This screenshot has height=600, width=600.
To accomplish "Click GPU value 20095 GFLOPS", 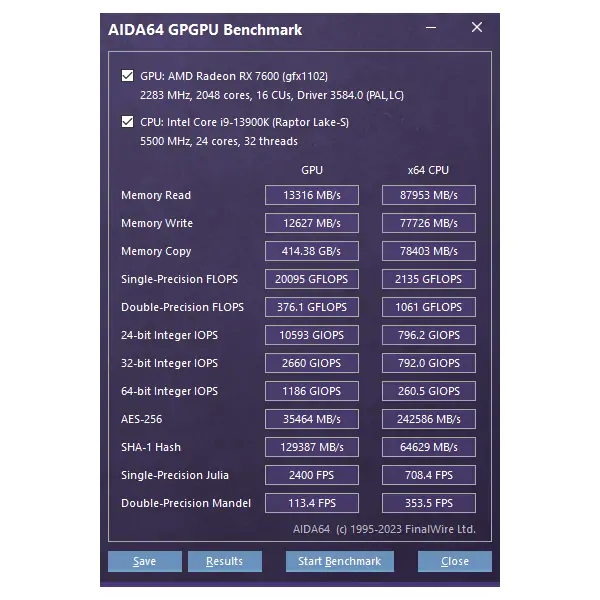I will click(x=312, y=279).
